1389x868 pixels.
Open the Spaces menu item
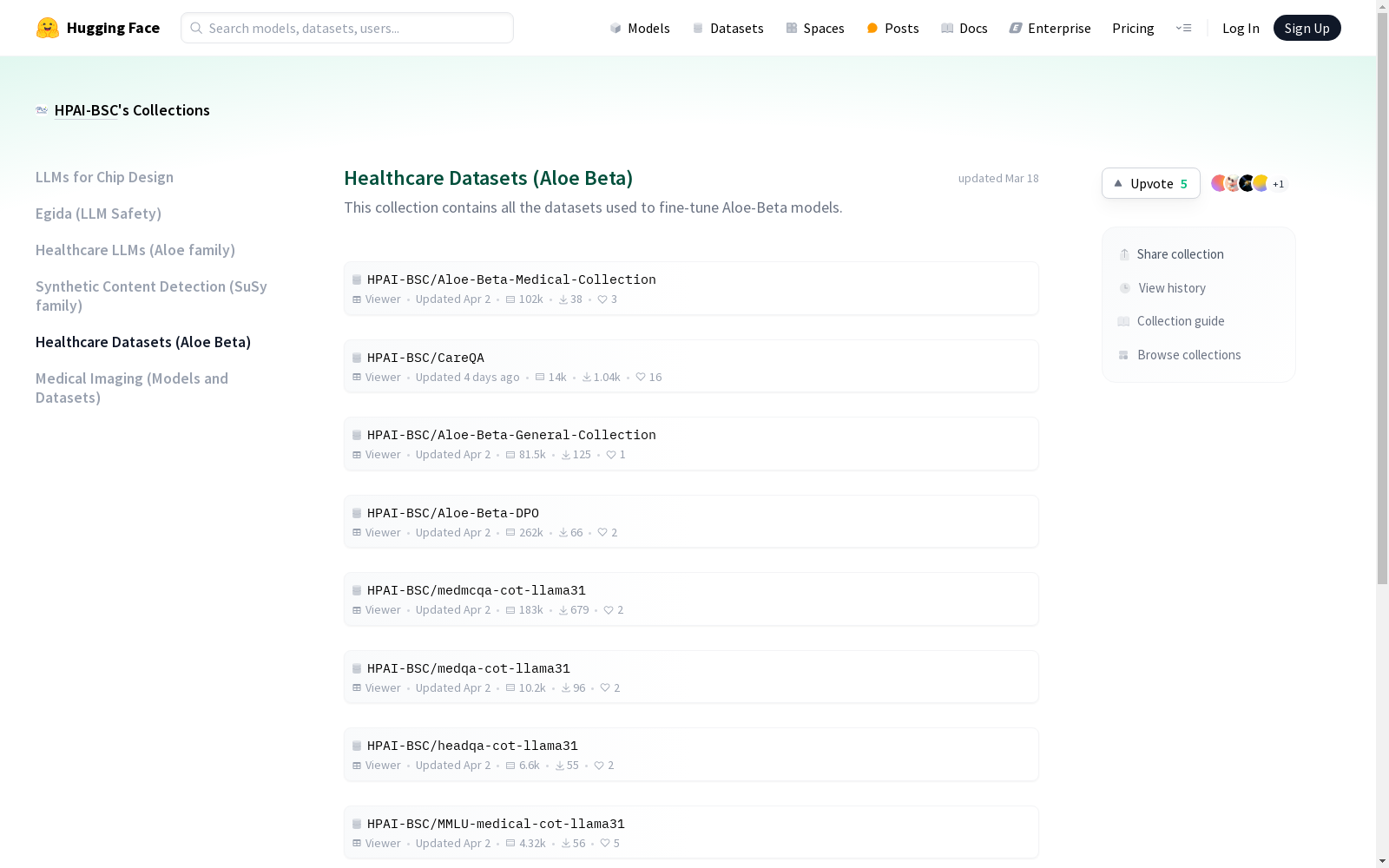(x=815, y=28)
